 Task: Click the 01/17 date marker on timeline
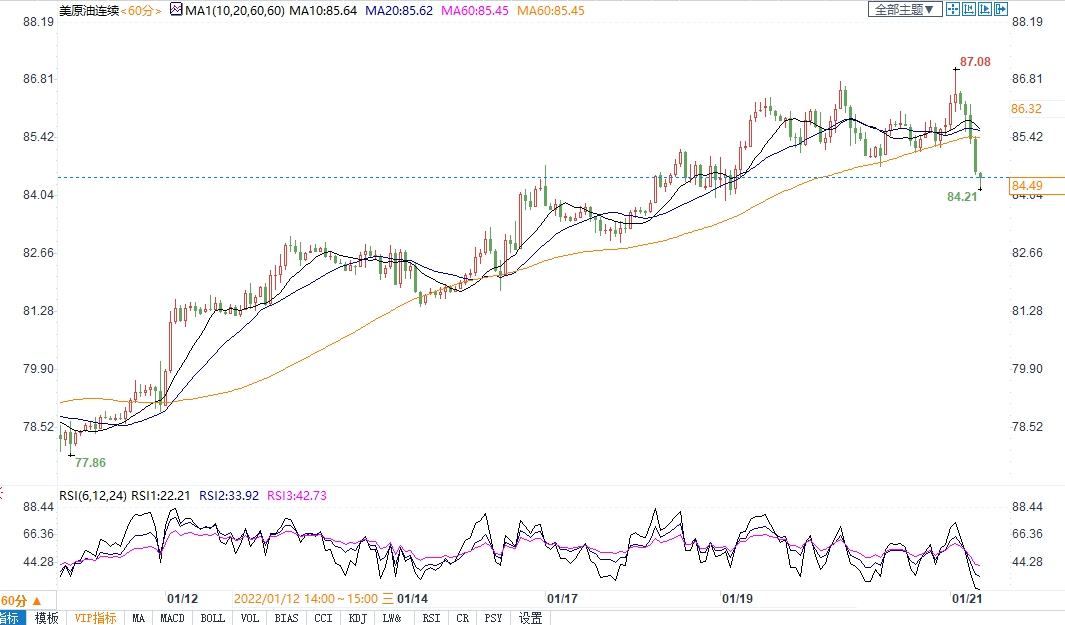click(564, 598)
